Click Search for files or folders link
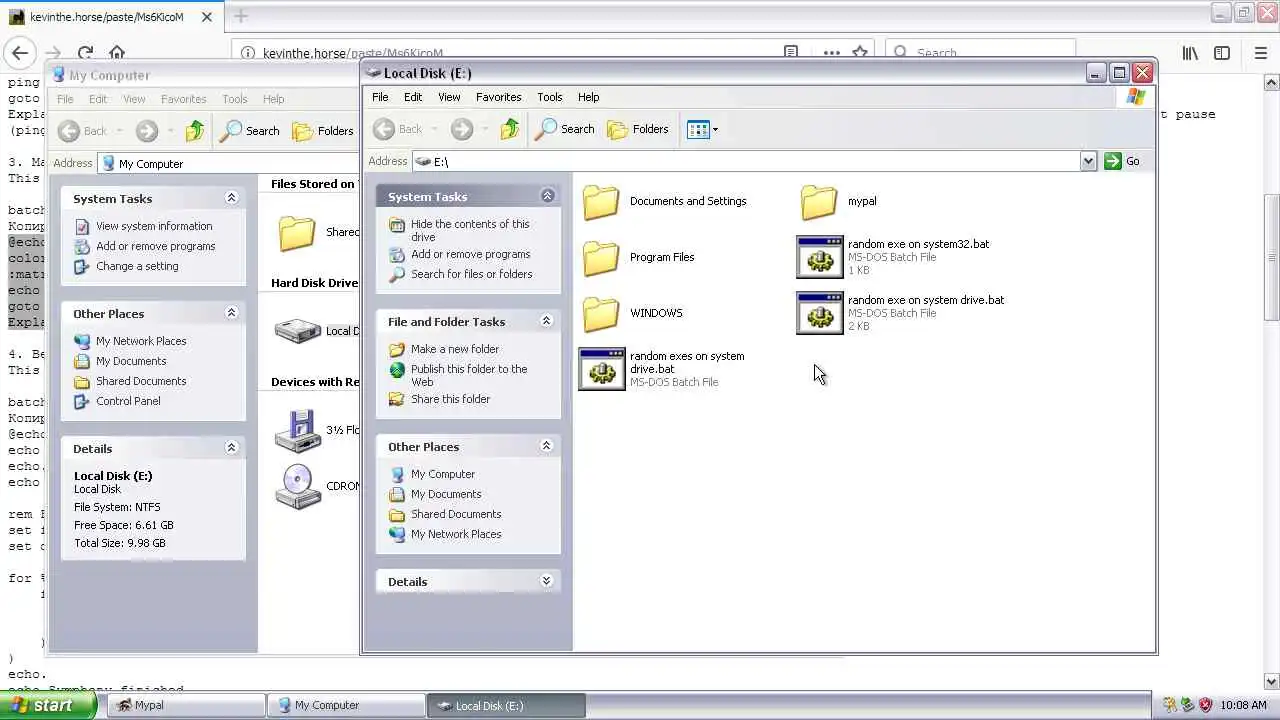Viewport: 1280px width, 720px height. point(471,274)
